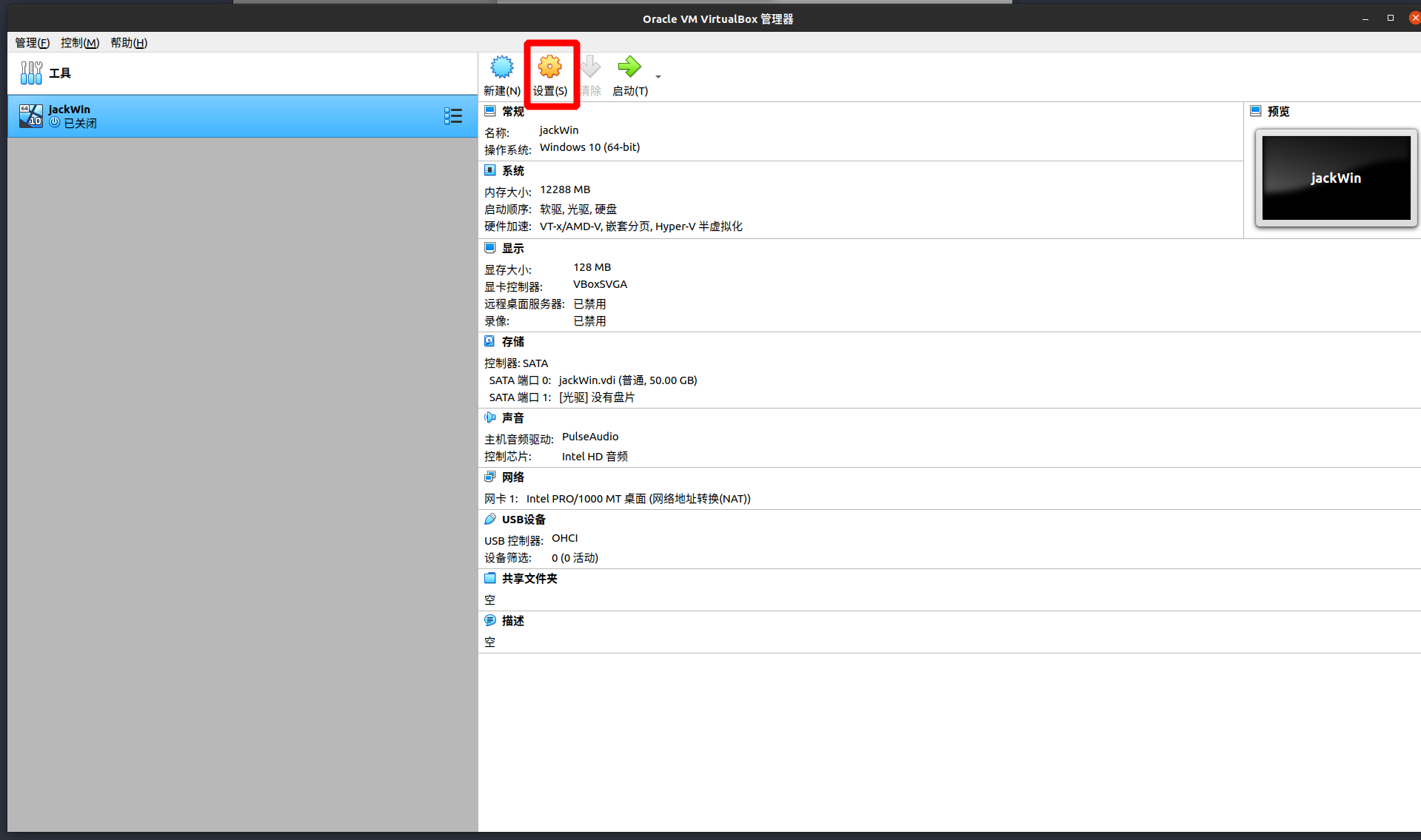
Task: Minimize the VirtualBox manager window
Action: [x=1365, y=19]
